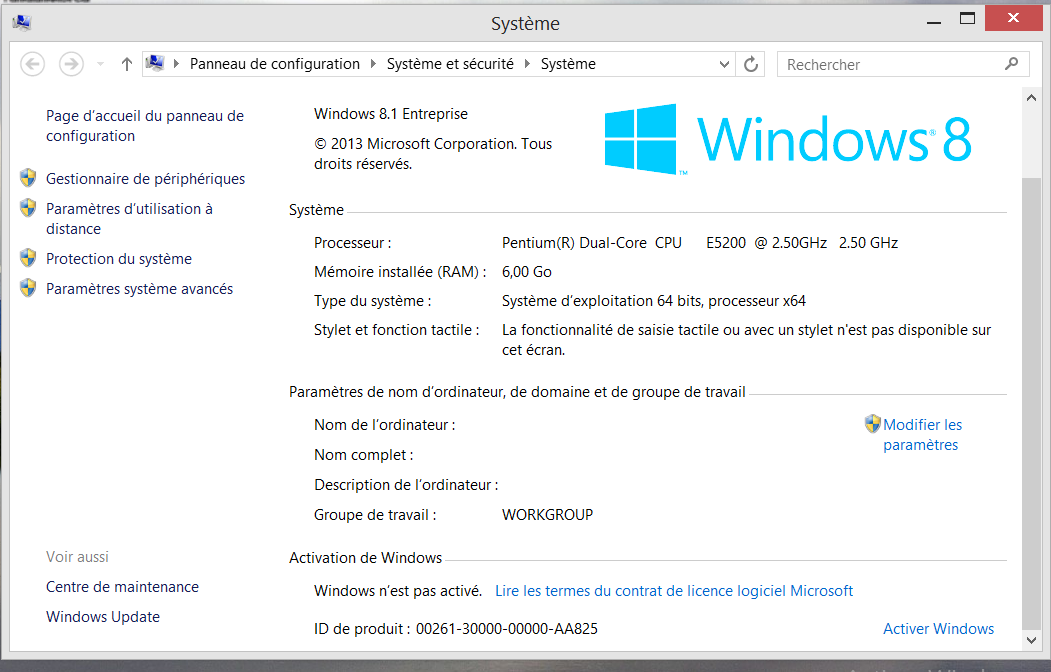Image resolution: width=1051 pixels, height=672 pixels.
Task: Click the search magnifier icon
Action: pyautogui.click(x=1011, y=64)
